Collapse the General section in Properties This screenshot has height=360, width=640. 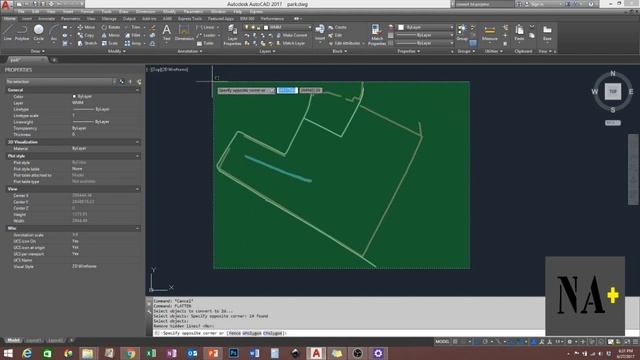click(137, 90)
